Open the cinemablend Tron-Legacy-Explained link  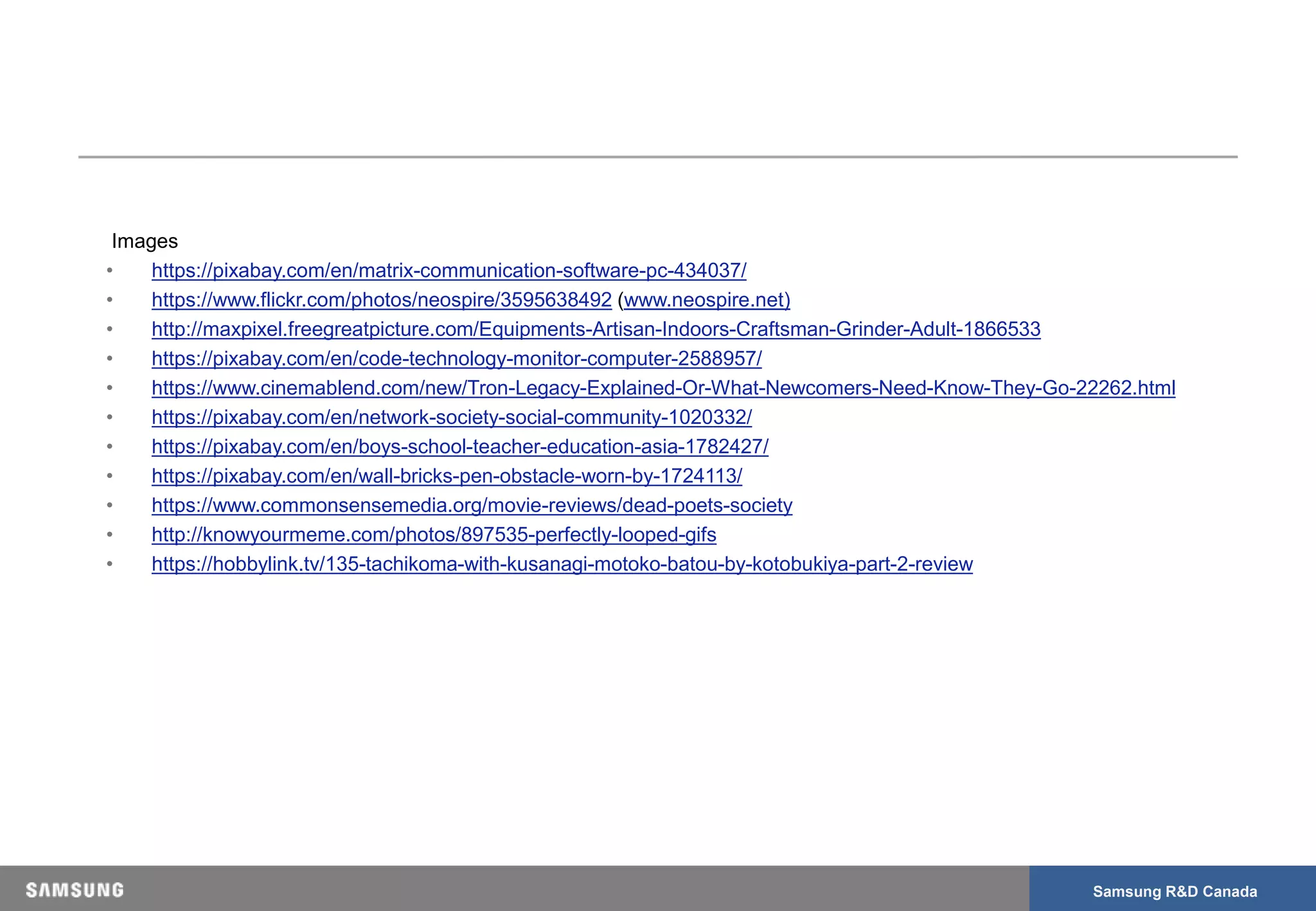tap(663, 388)
